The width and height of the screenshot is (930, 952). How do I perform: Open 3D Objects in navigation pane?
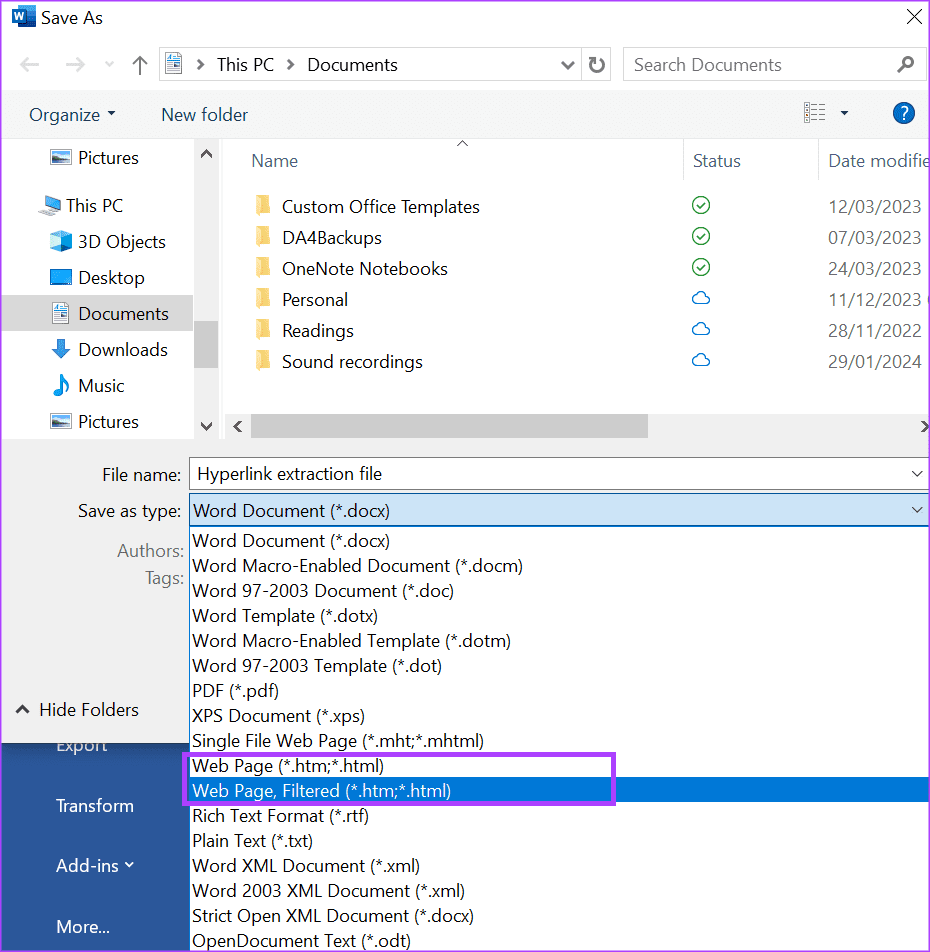click(x=107, y=242)
